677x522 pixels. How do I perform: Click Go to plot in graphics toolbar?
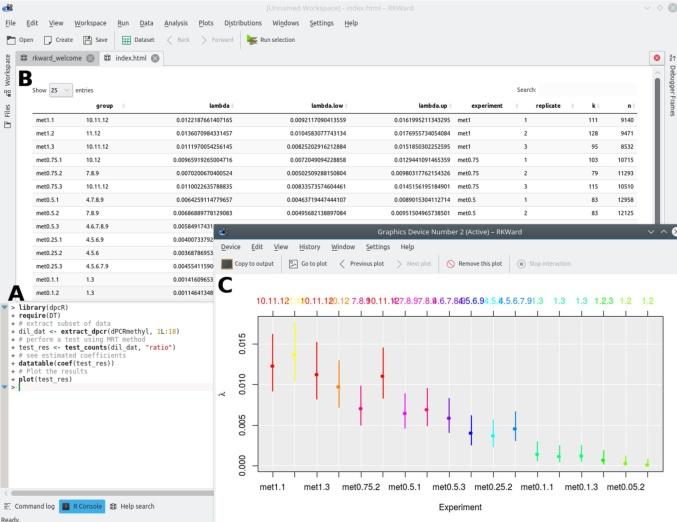[308, 264]
